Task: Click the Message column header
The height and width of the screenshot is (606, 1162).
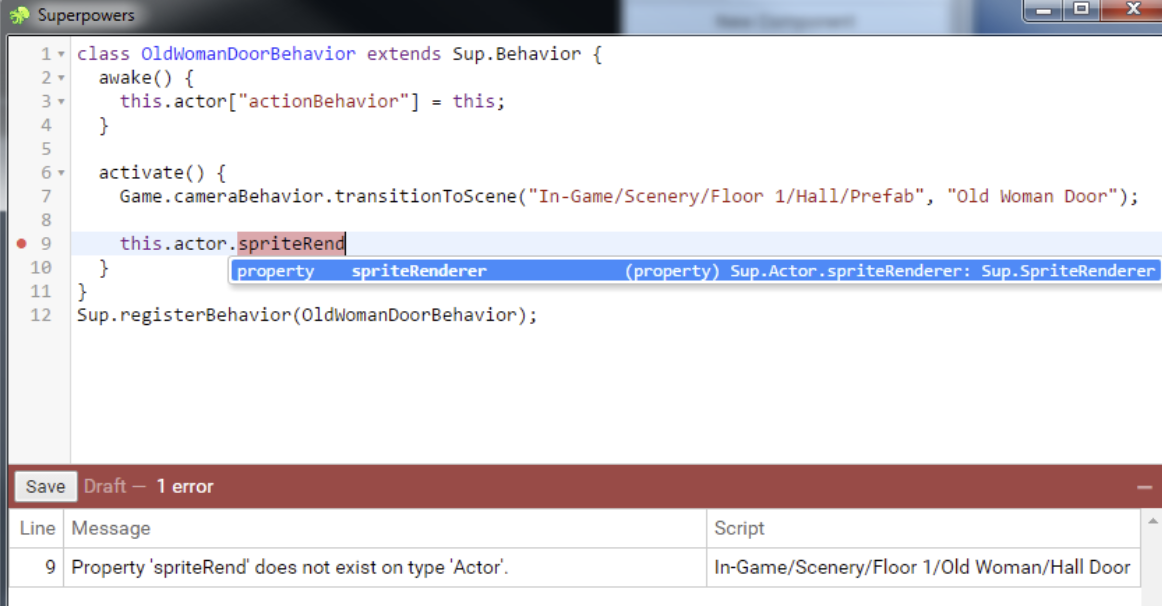Action: click(111, 528)
